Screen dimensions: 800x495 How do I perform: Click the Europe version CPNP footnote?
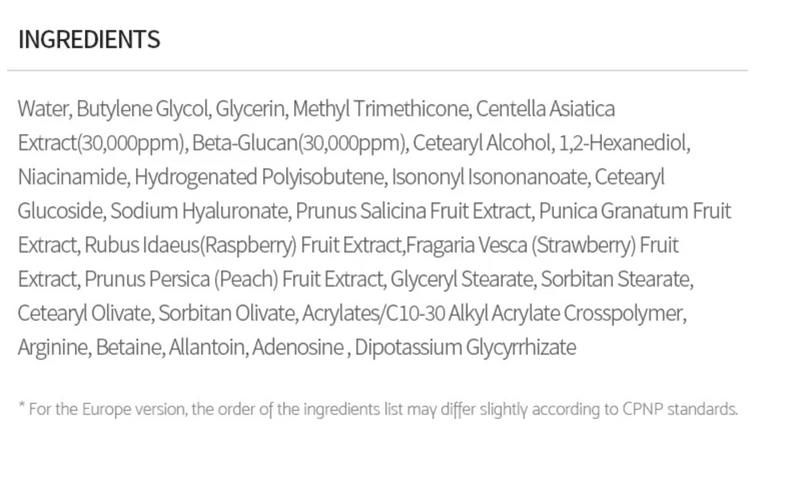(x=378, y=409)
